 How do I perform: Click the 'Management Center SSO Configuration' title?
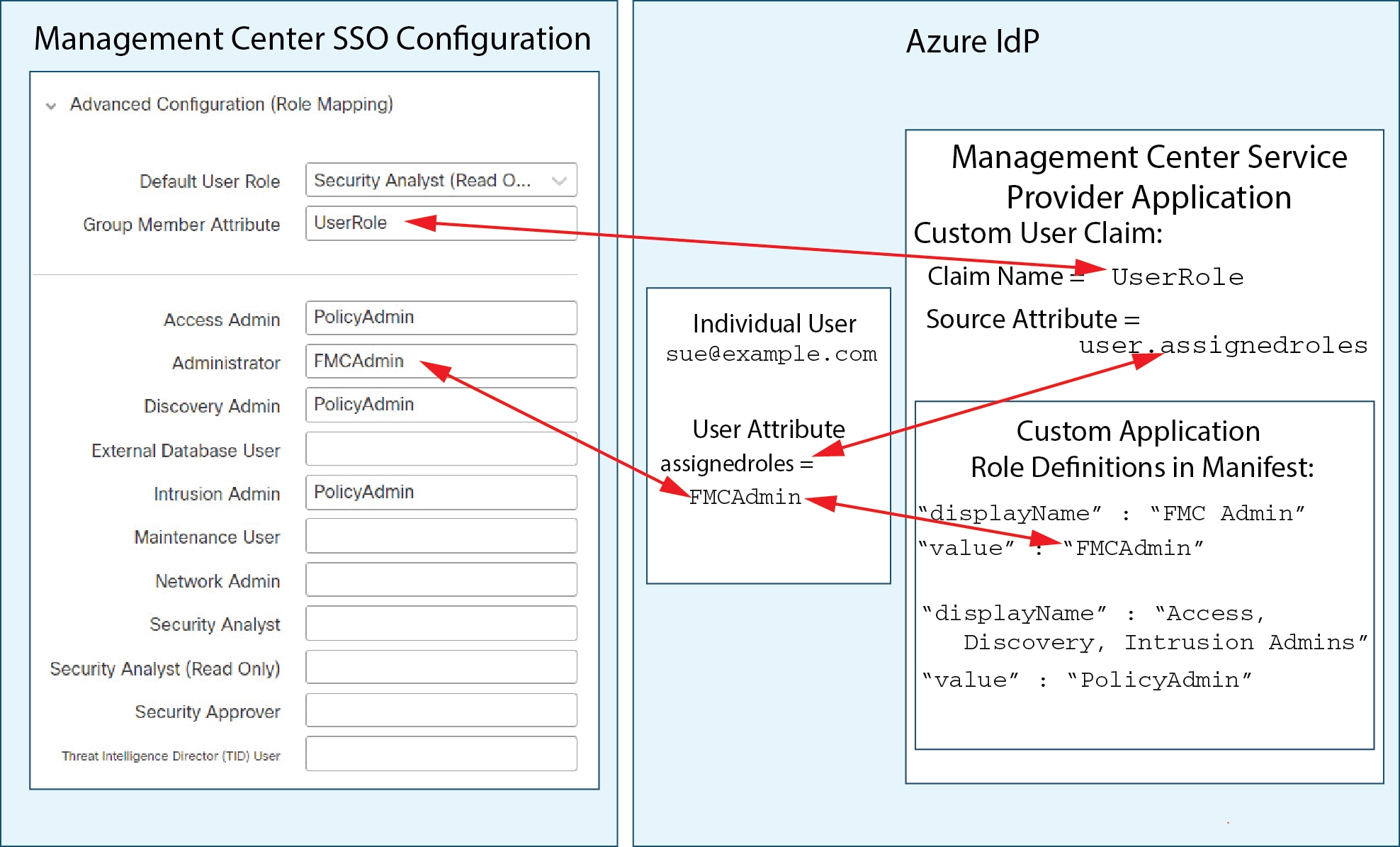pyautogui.click(x=312, y=38)
